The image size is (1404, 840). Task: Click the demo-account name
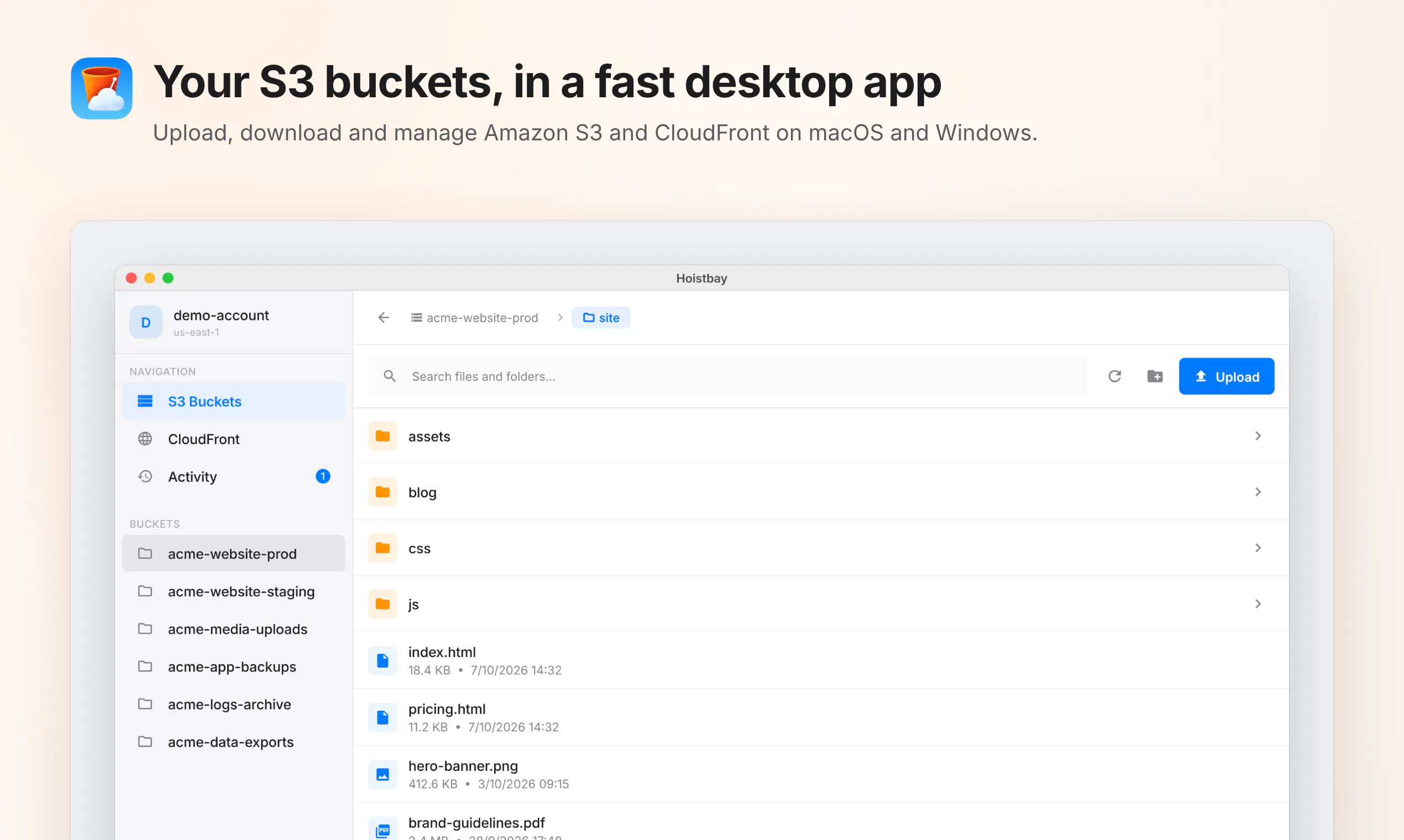click(221, 316)
